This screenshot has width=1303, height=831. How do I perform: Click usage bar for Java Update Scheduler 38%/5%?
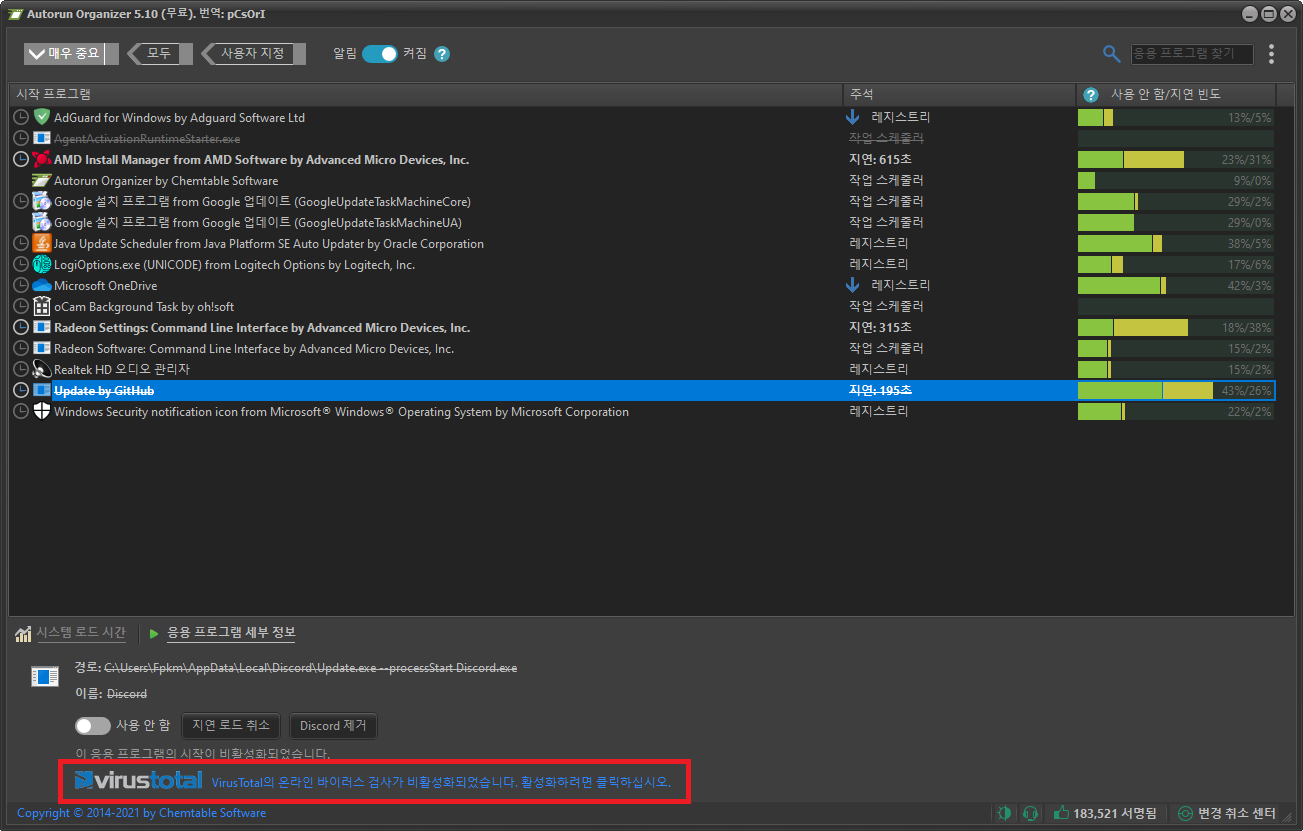(x=1176, y=243)
